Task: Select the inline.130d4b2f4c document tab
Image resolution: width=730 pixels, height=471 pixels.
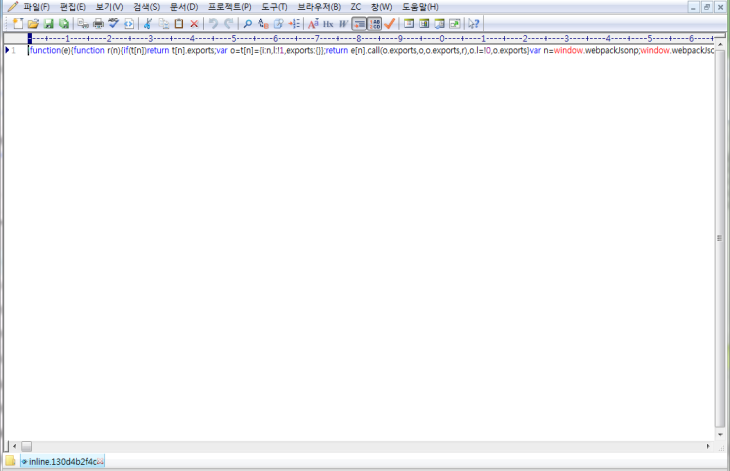Action: click(62, 461)
